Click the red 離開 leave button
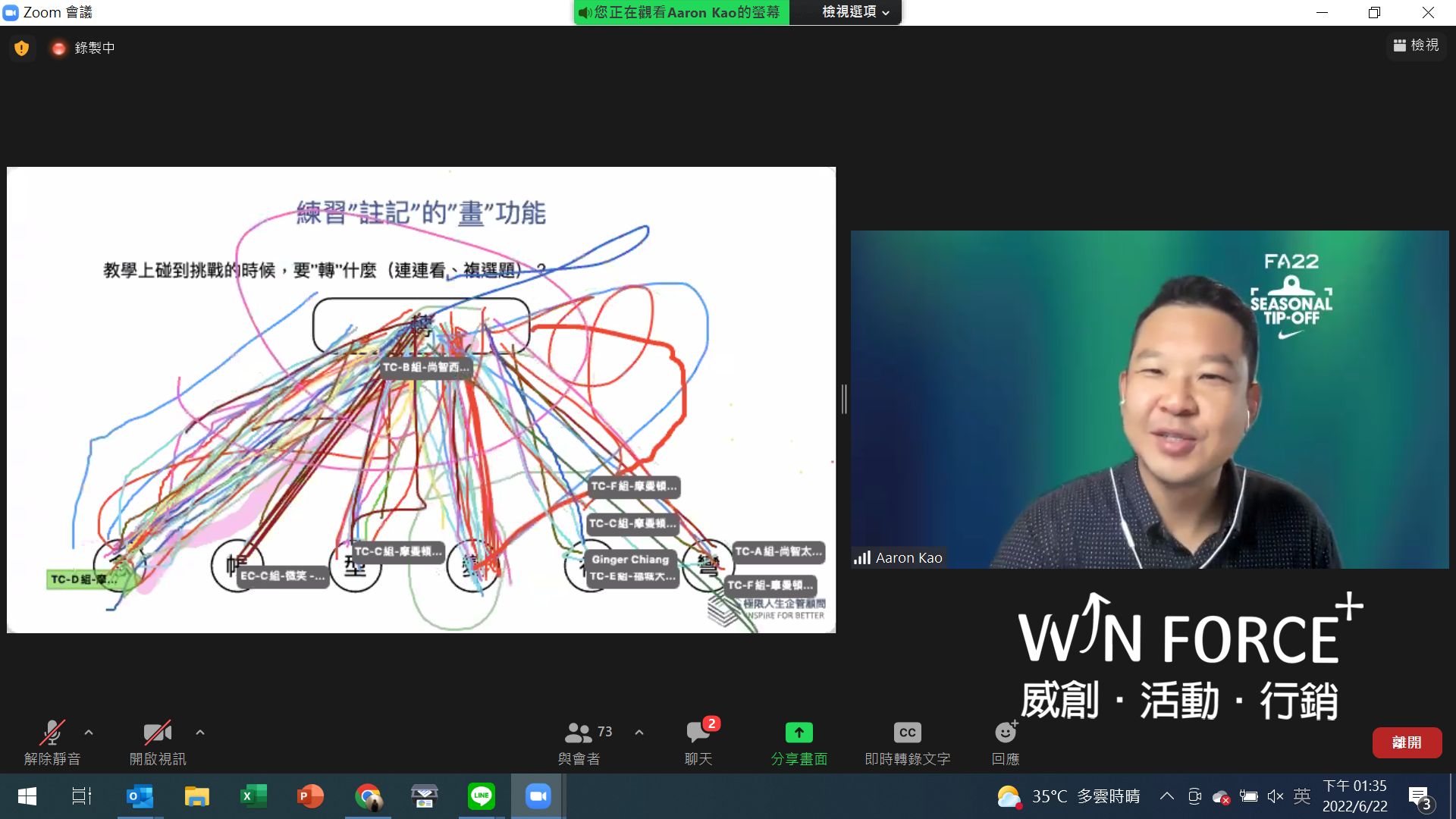 1407,742
